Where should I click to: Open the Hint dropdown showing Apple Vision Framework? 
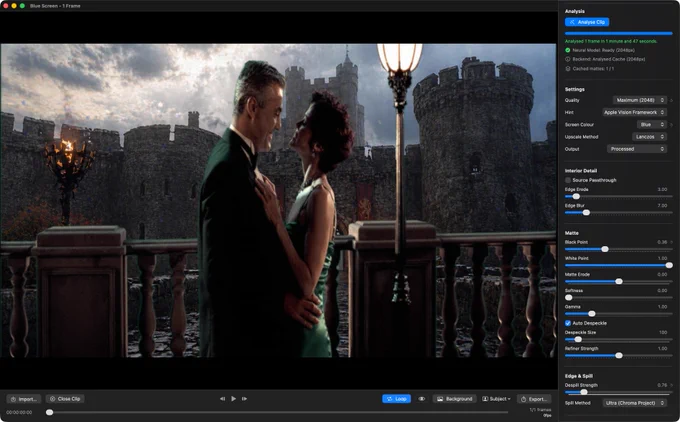634,112
